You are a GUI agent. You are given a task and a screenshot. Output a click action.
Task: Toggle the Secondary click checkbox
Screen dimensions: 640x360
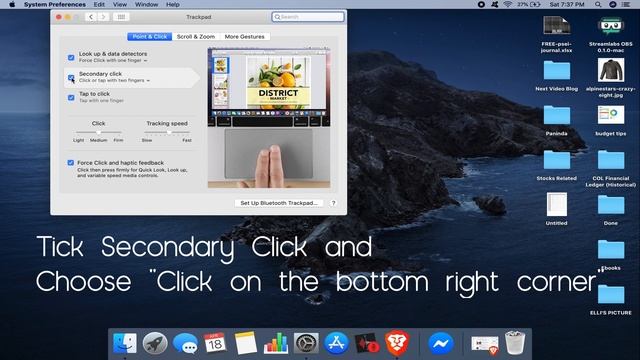coord(71,78)
